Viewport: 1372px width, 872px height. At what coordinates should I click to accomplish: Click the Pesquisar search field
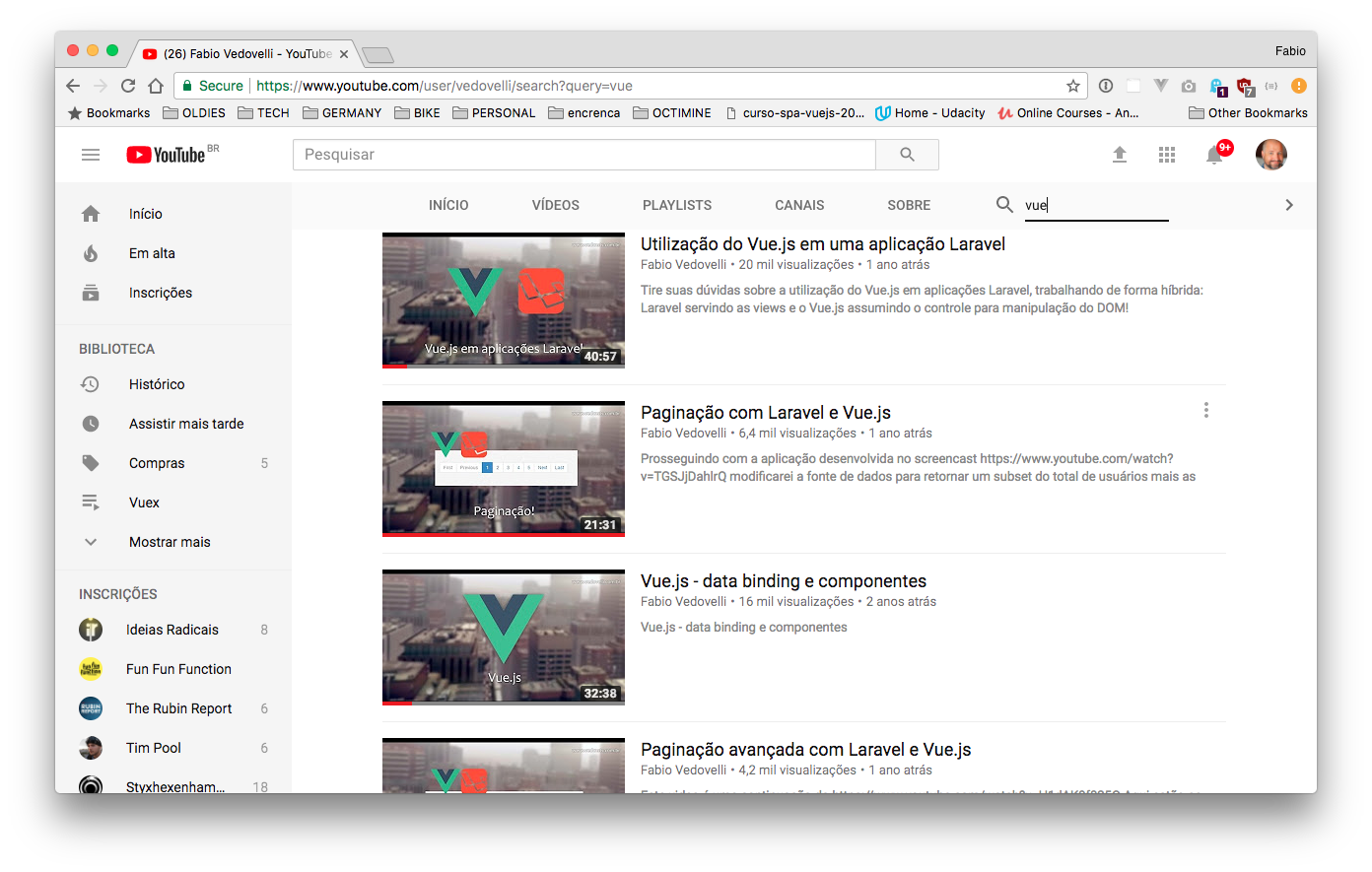point(584,155)
